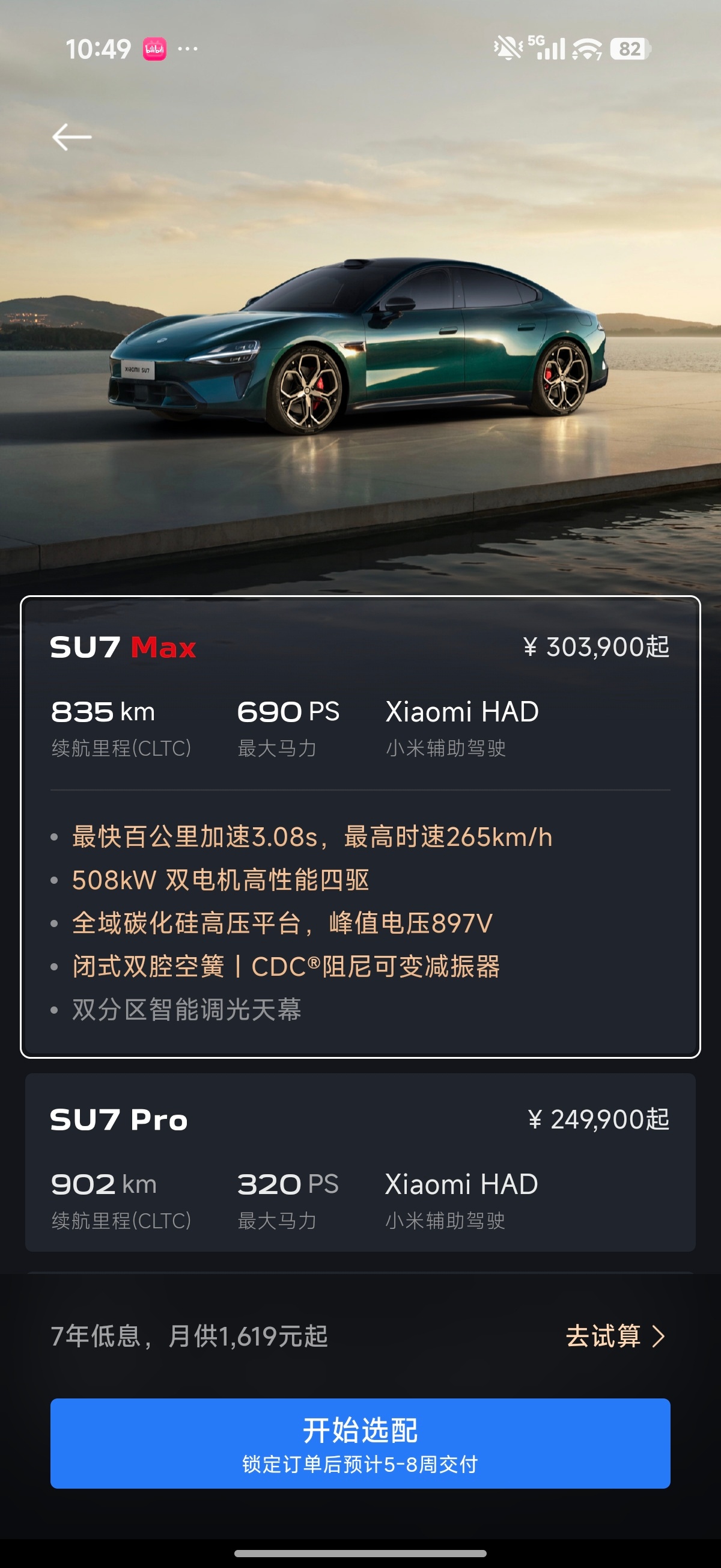Tap the battery level indicator
This screenshot has width=721, height=1568.
[630, 49]
